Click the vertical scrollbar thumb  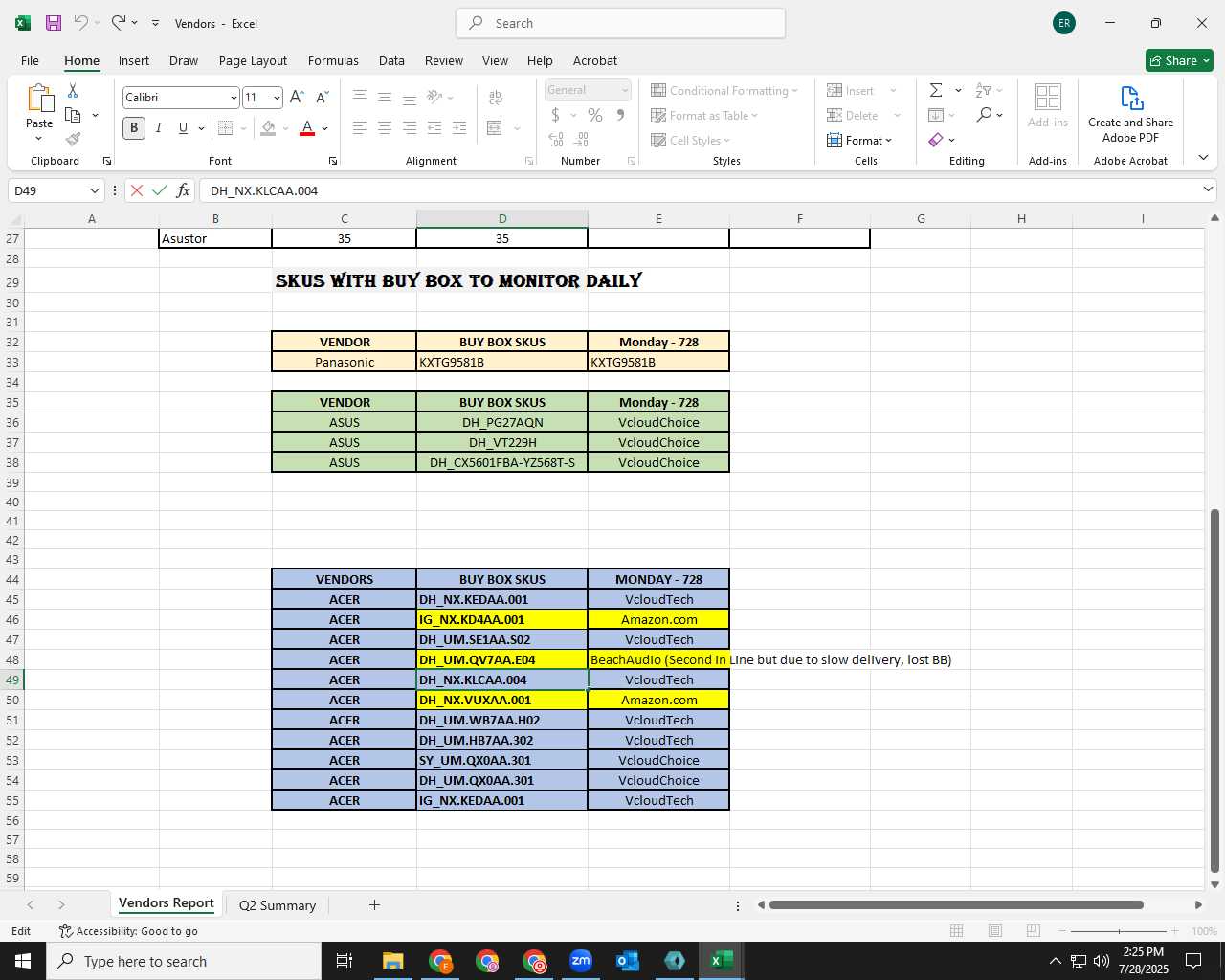click(x=1214, y=692)
